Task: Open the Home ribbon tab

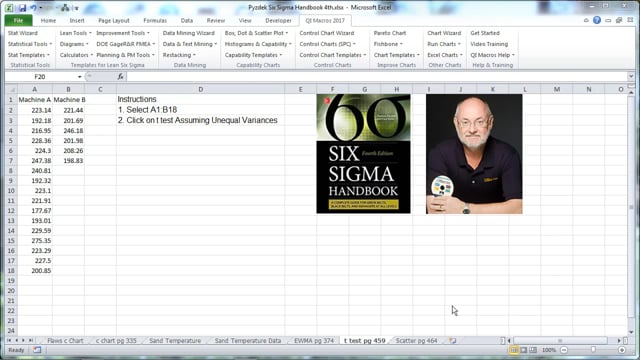Action: click(x=48, y=20)
